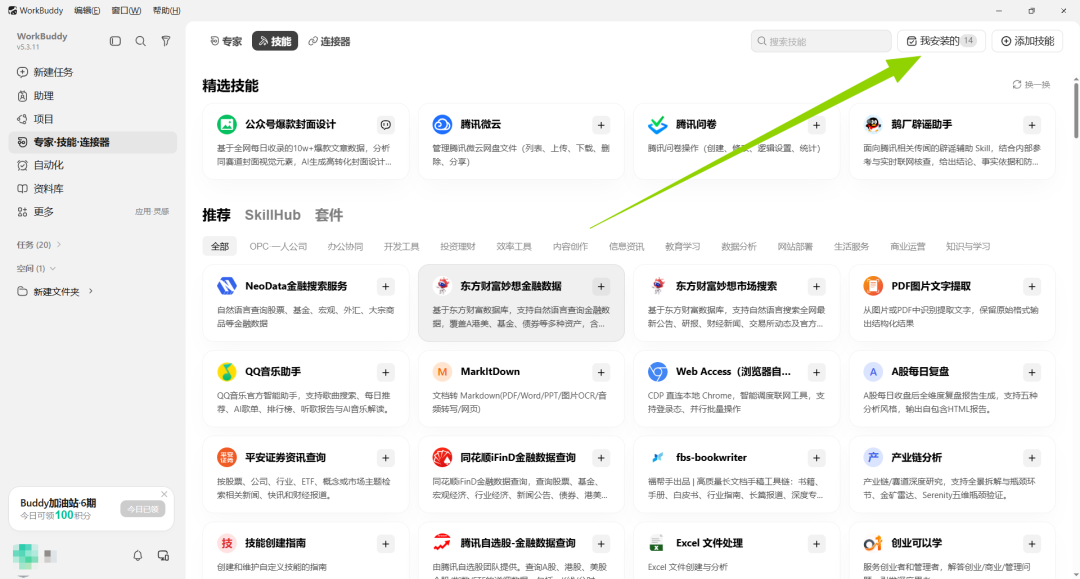Add PDF图片文字提取 with plus button
The height and width of the screenshot is (579, 1080).
tap(1032, 286)
